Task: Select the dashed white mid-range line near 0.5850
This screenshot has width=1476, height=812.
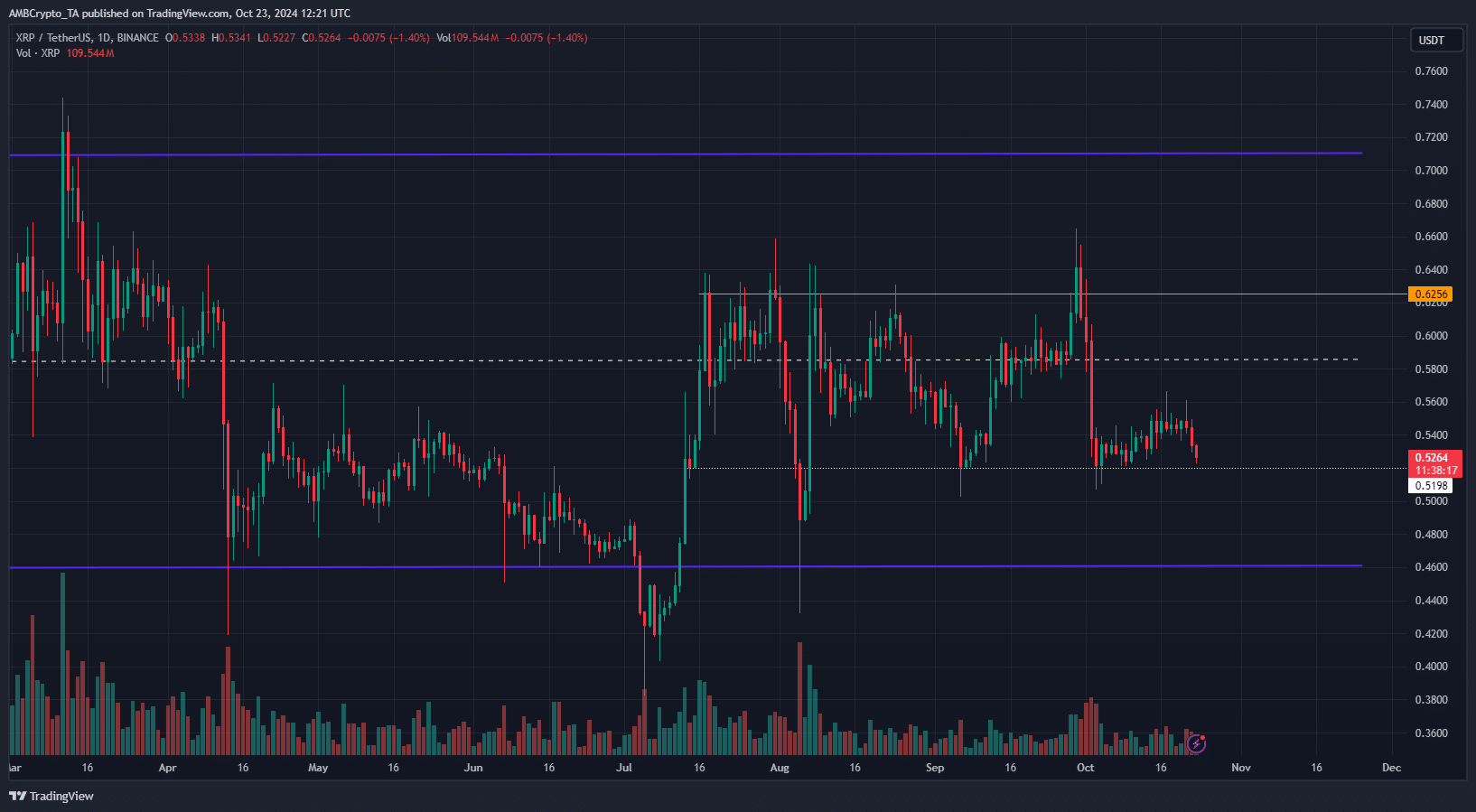Action: pos(685,360)
